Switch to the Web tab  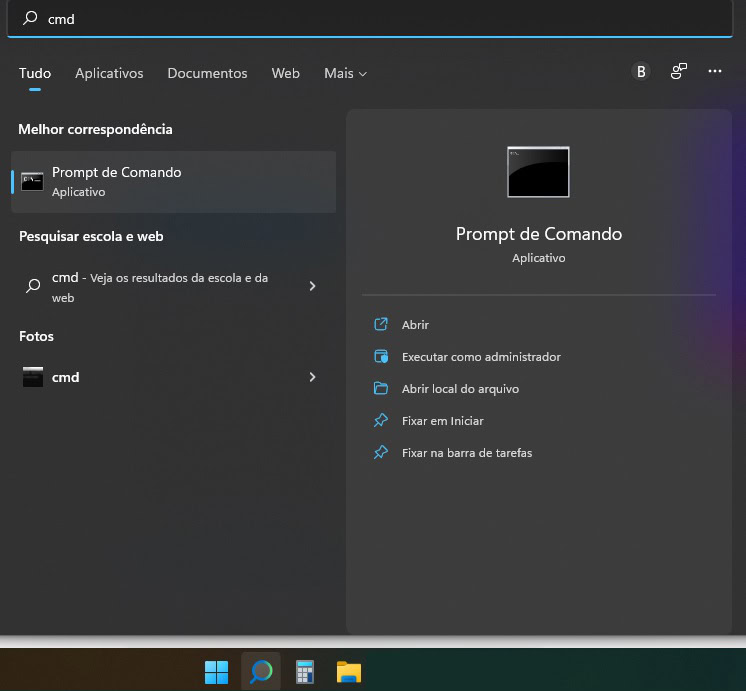point(285,73)
